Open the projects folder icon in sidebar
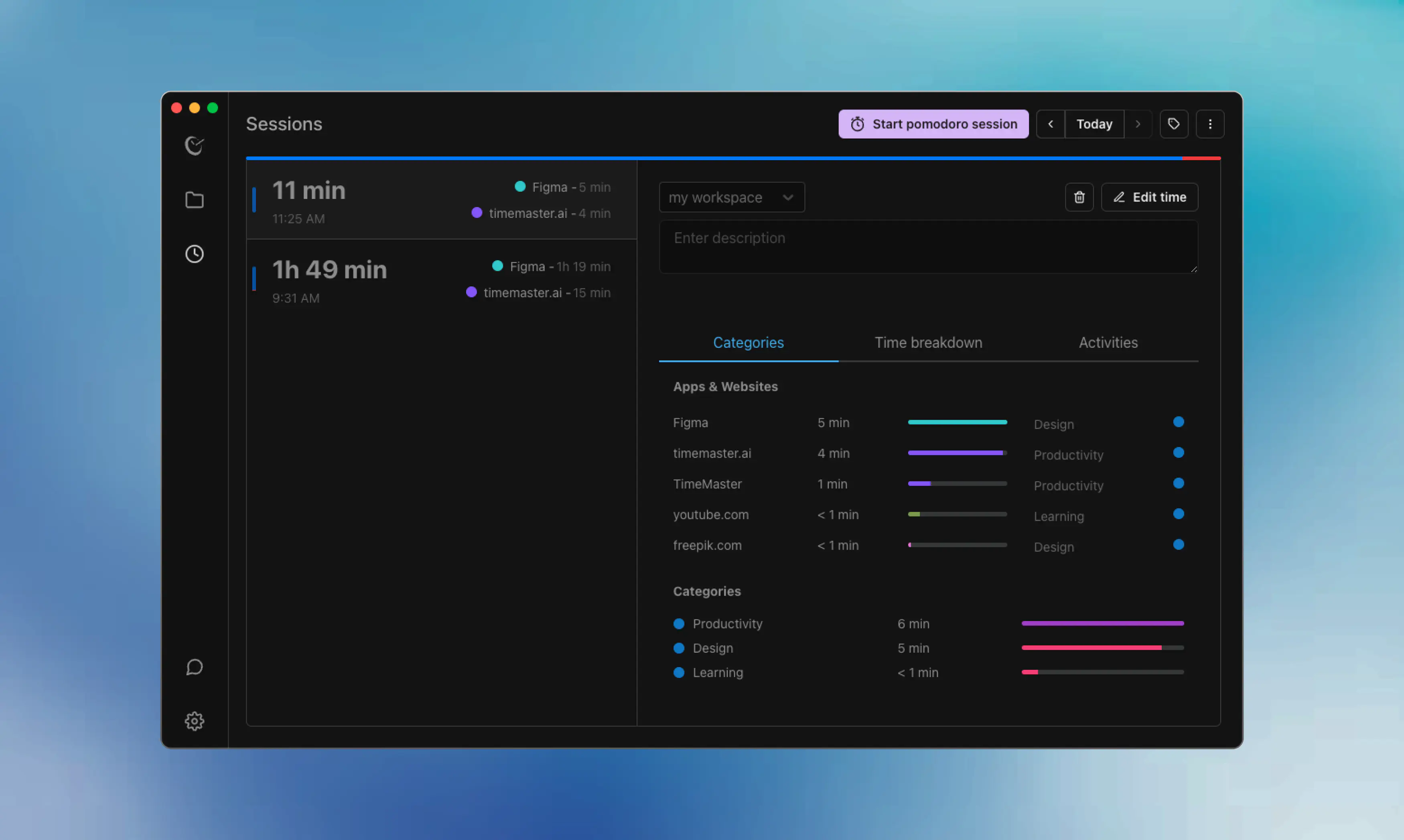 point(194,200)
